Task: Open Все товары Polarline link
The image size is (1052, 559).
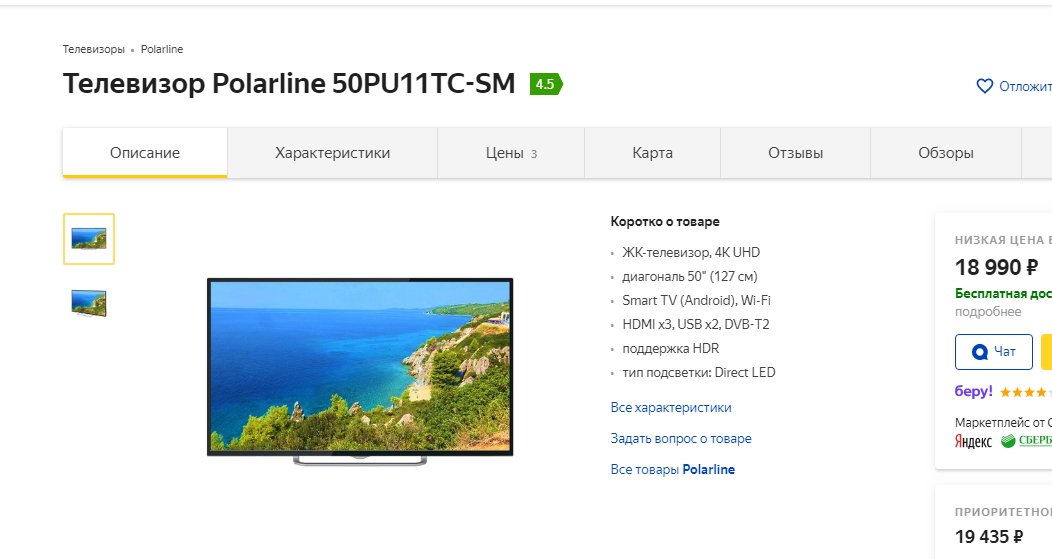Action: coord(673,469)
